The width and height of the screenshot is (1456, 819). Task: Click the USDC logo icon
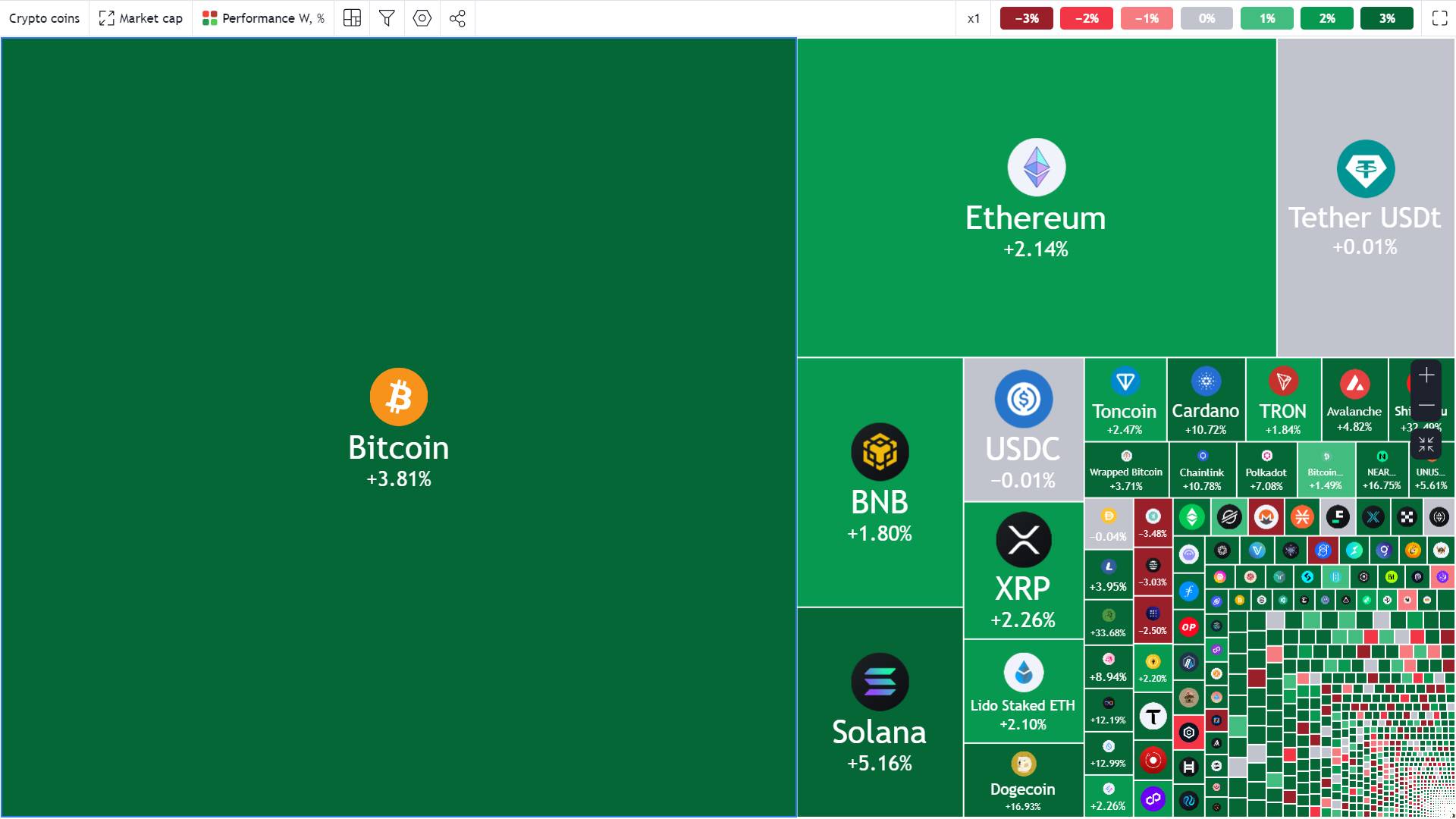1023,399
